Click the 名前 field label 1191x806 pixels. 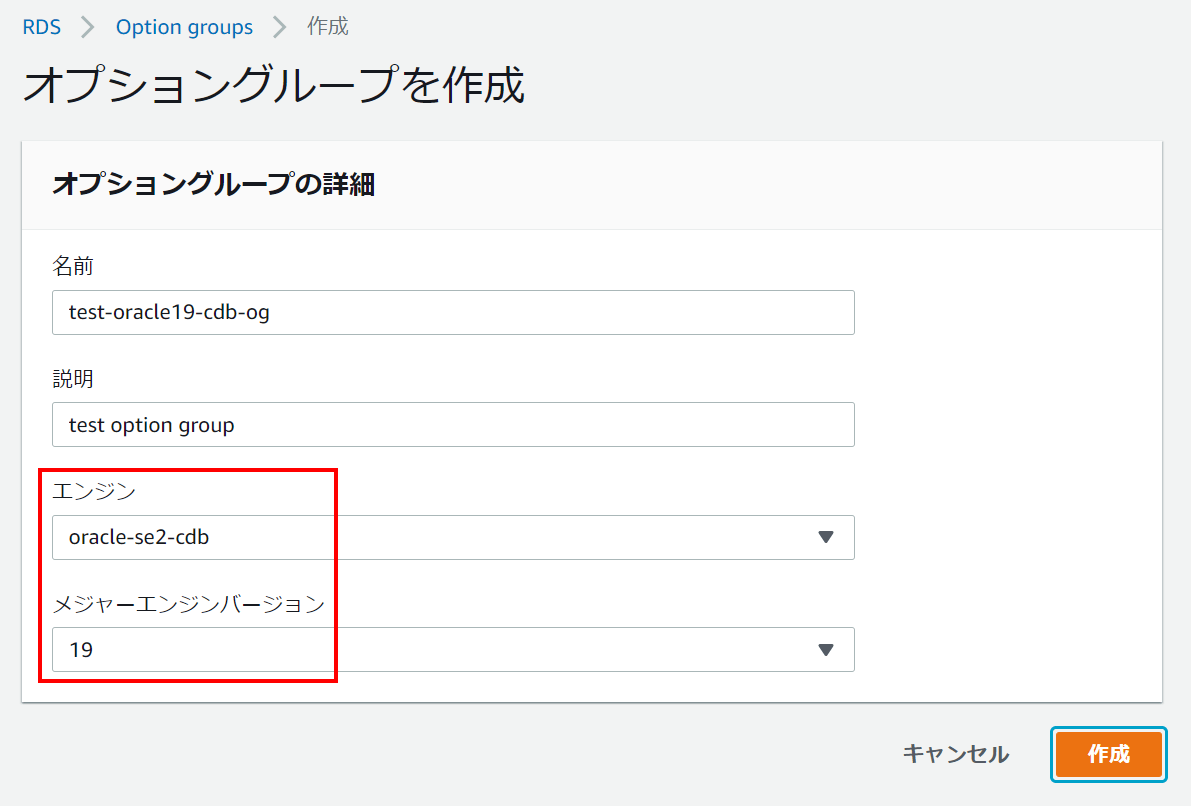pos(73,266)
